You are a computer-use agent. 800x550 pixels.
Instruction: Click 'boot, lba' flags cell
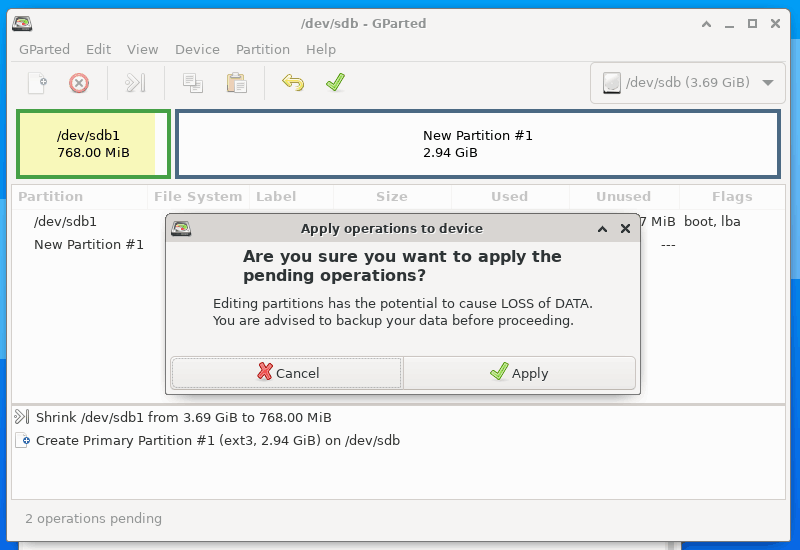[x=712, y=221]
